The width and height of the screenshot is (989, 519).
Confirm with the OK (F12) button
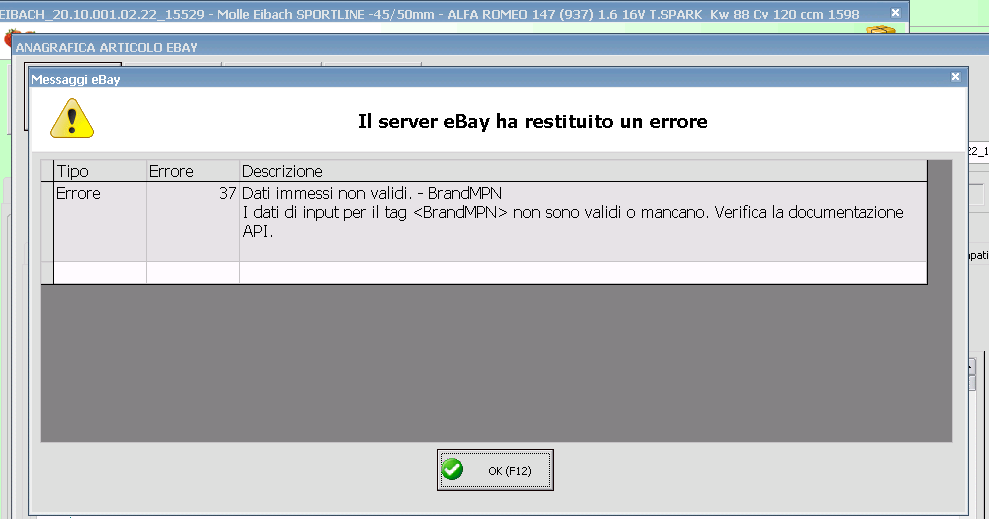495,470
